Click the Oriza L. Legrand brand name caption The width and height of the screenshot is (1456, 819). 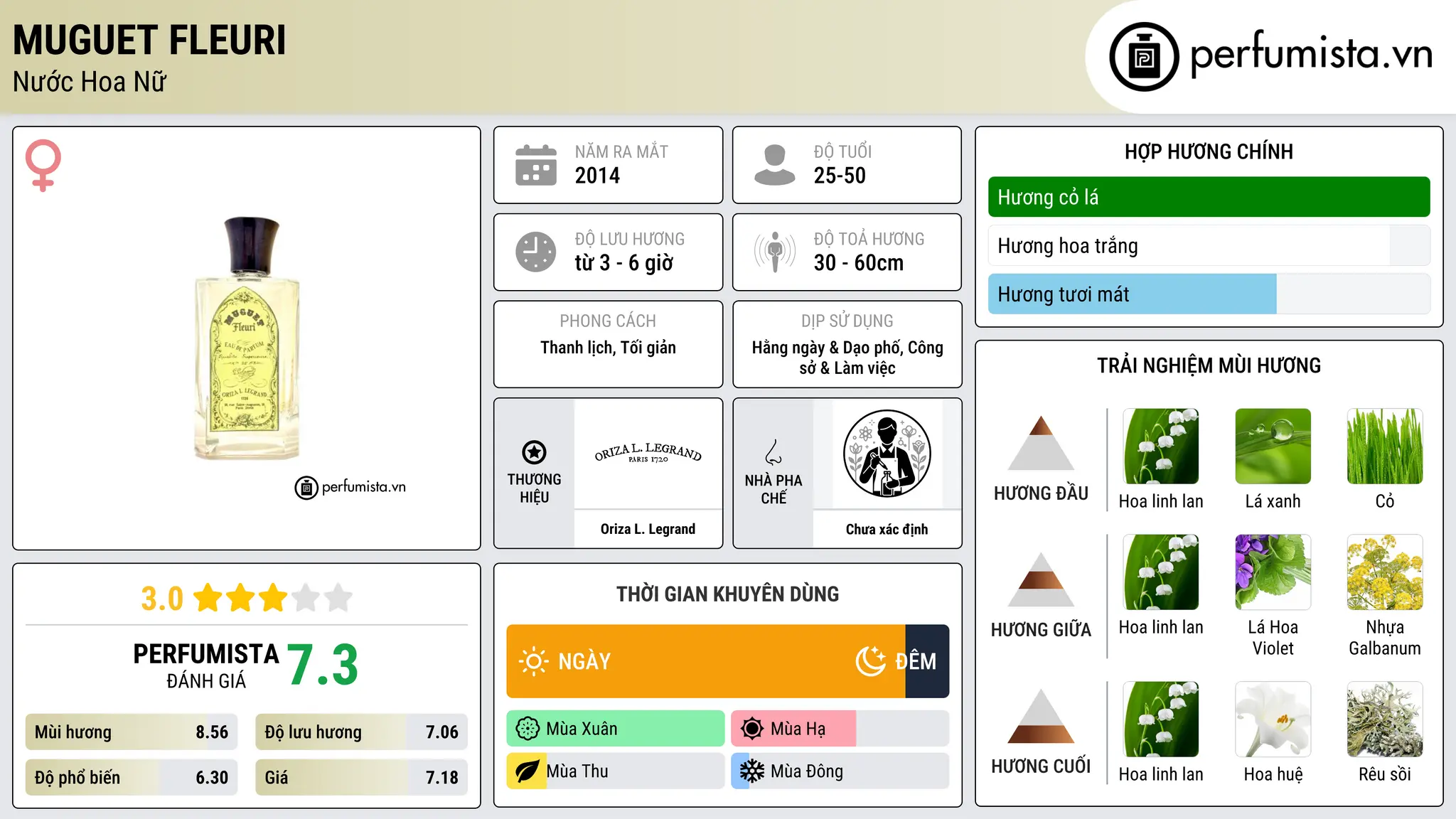[x=648, y=529]
